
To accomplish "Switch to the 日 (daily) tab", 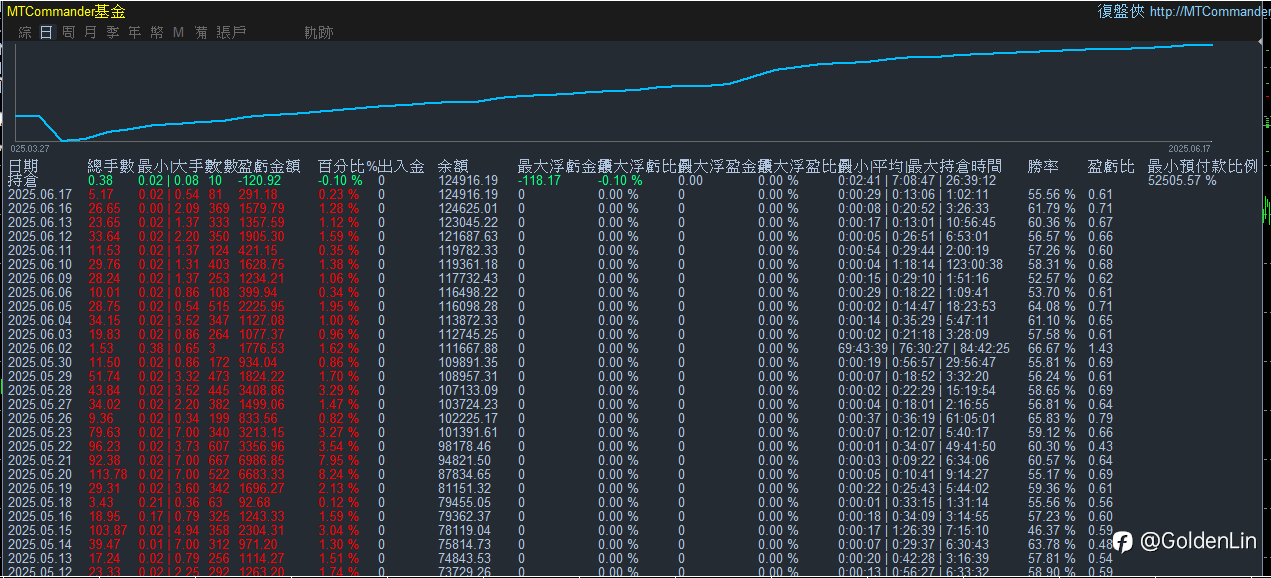I will (46, 32).
